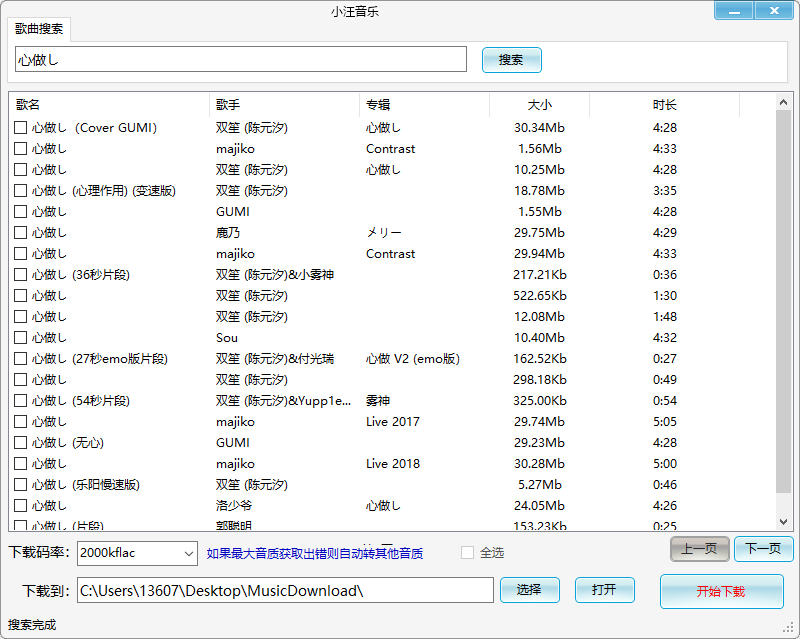Select size cell 5.27Mb
This screenshot has width=800, height=639.
coord(540,484)
